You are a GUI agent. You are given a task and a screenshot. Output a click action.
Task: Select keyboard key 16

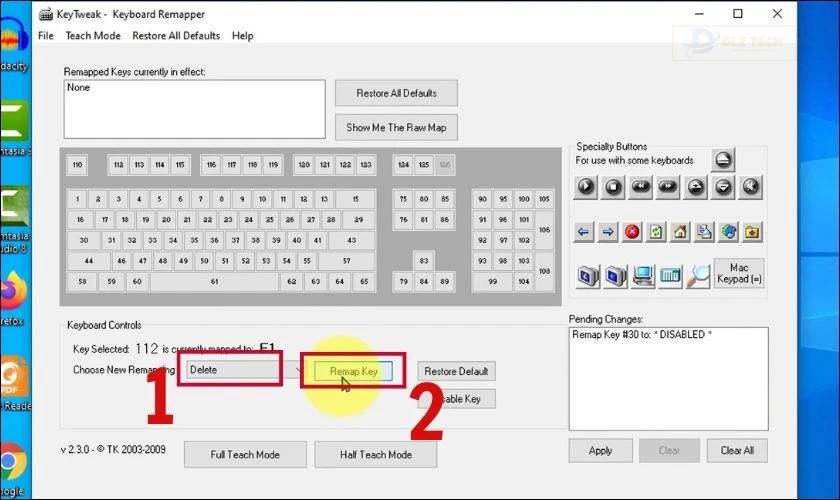(x=80, y=220)
